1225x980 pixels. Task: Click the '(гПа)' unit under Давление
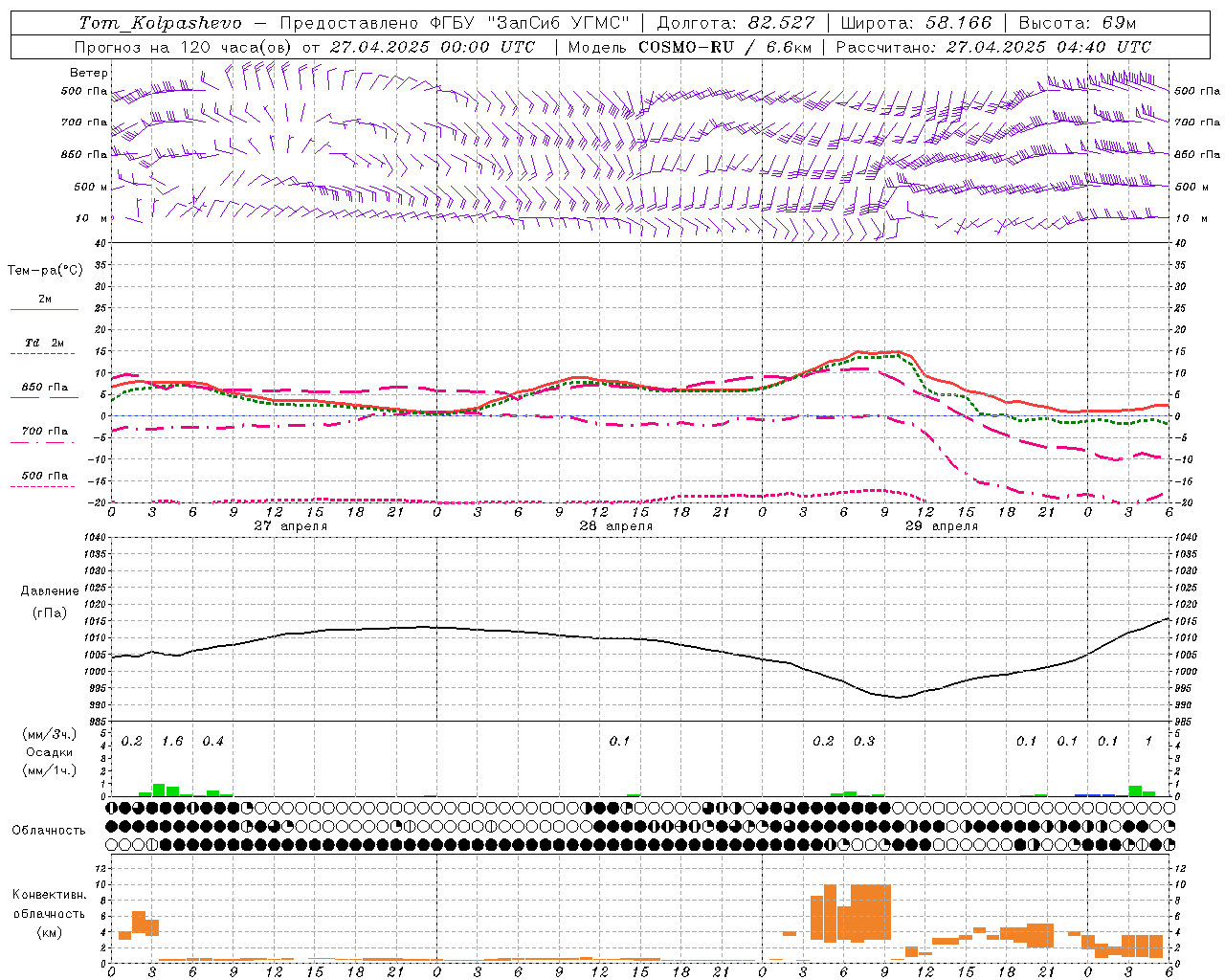tap(50, 613)
